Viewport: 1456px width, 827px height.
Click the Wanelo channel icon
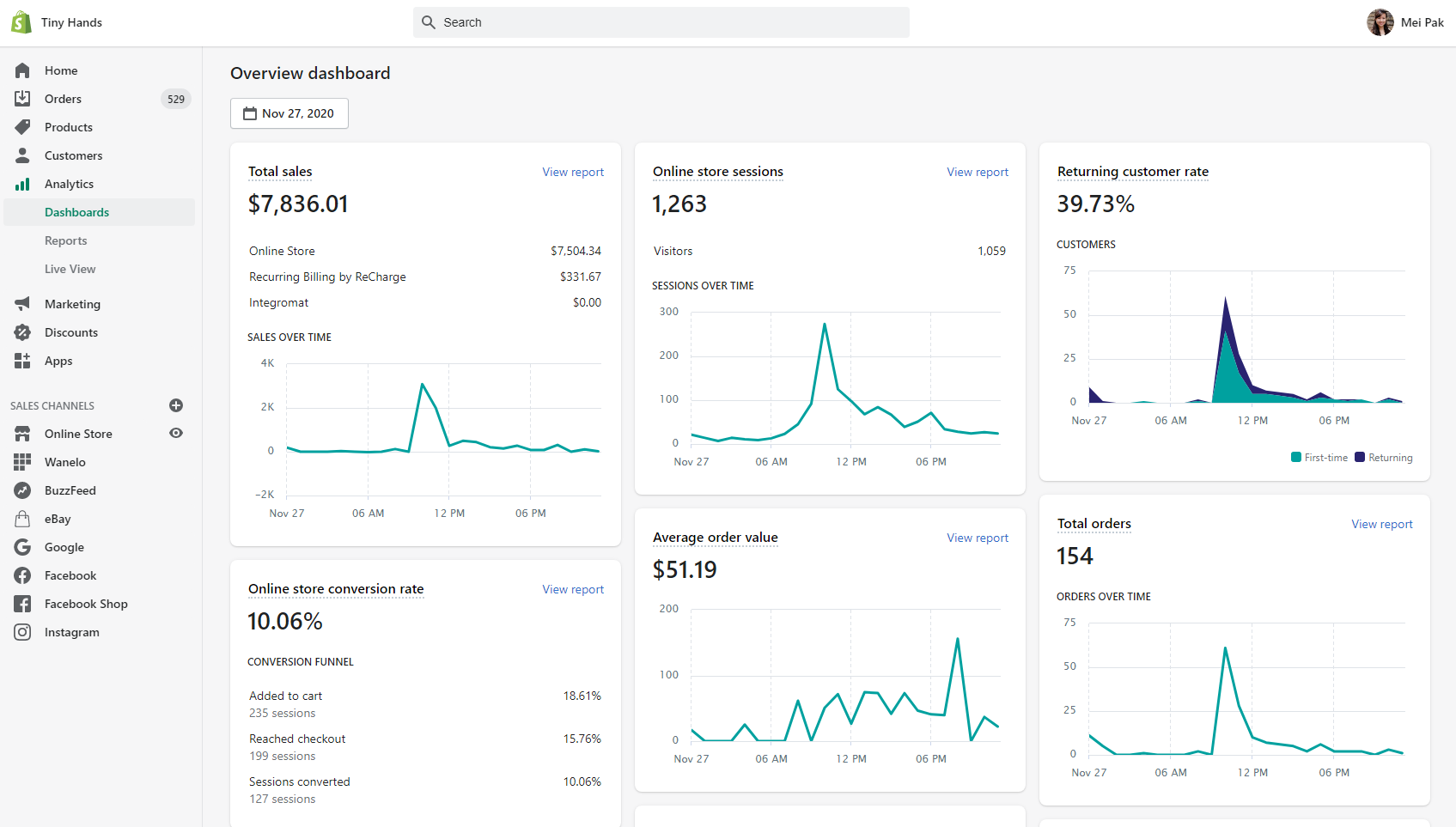22,462
